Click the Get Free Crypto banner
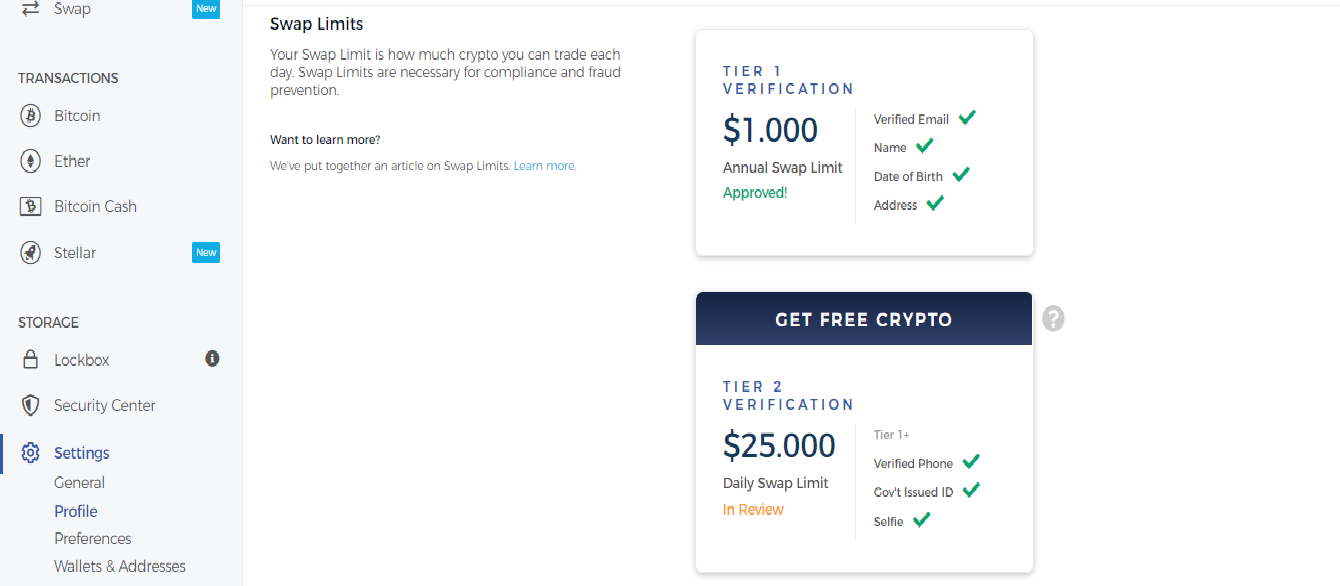The image size is (1340, 586). click(863, 320)
